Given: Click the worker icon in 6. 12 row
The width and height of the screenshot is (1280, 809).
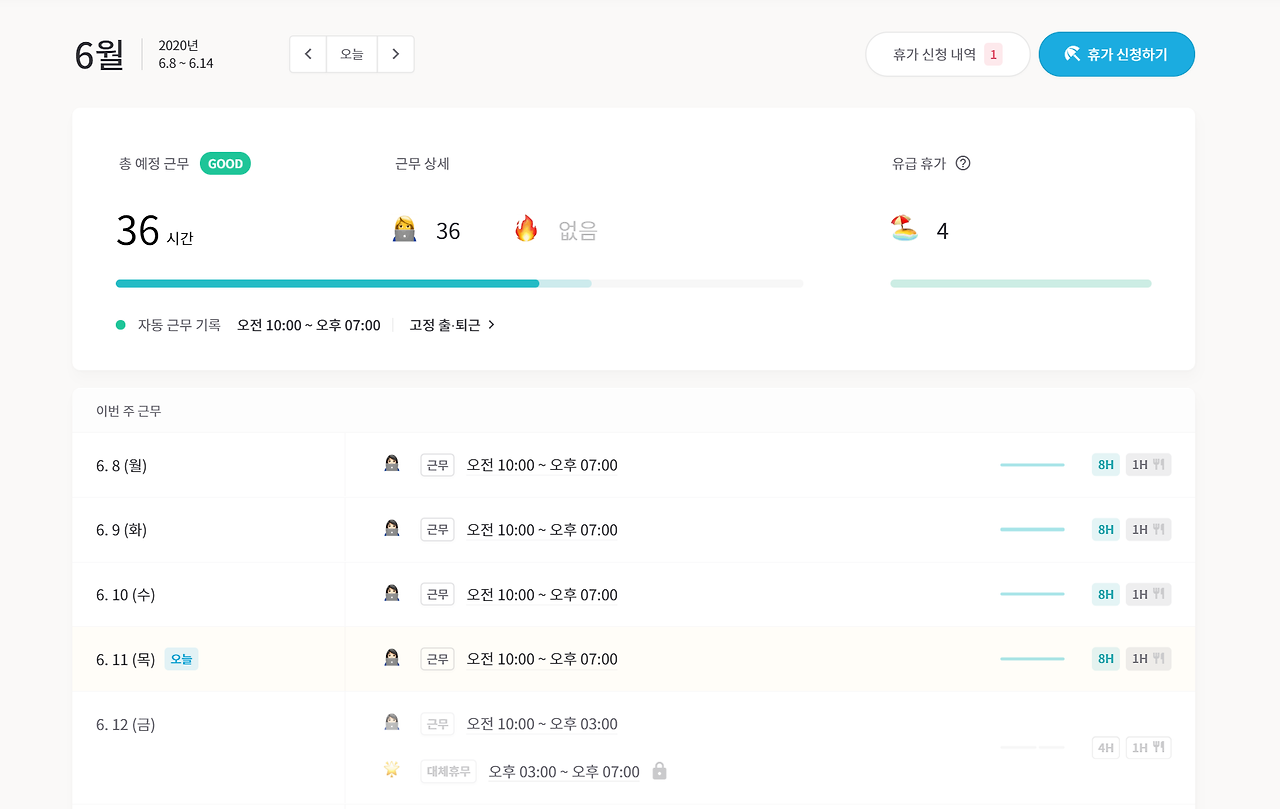Looking at the screenshot, I should [x=392, y=723].
